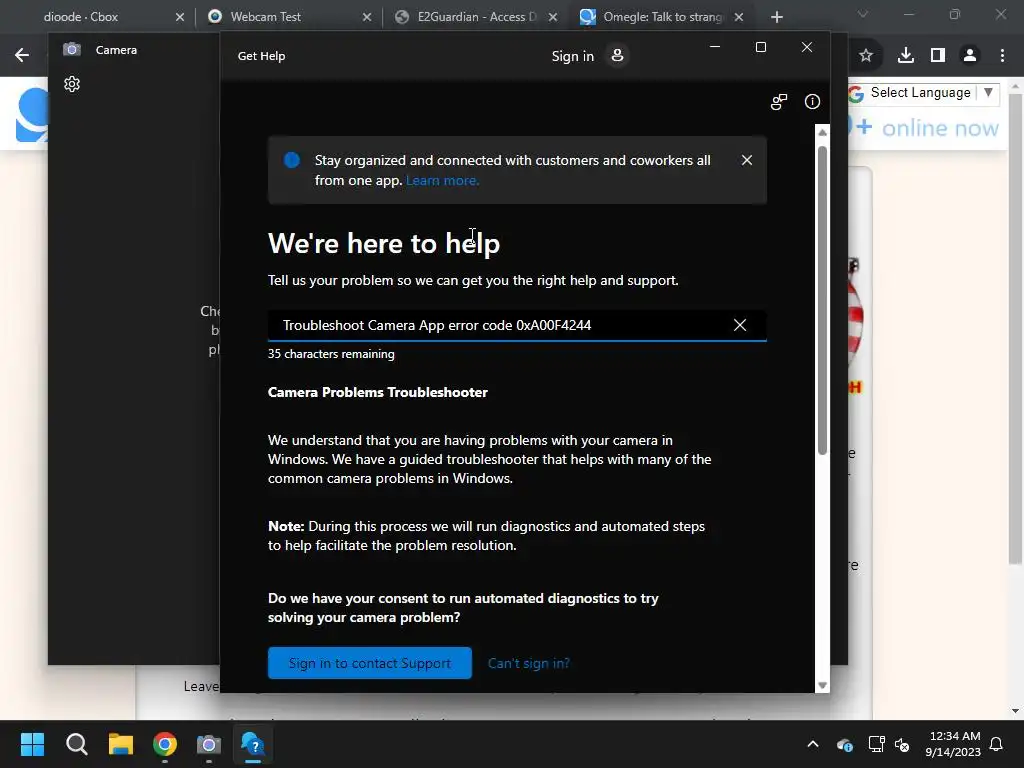Switch to E2Guardian Access Denied tab
This screenshot has width=1024, height=768.
477,17
